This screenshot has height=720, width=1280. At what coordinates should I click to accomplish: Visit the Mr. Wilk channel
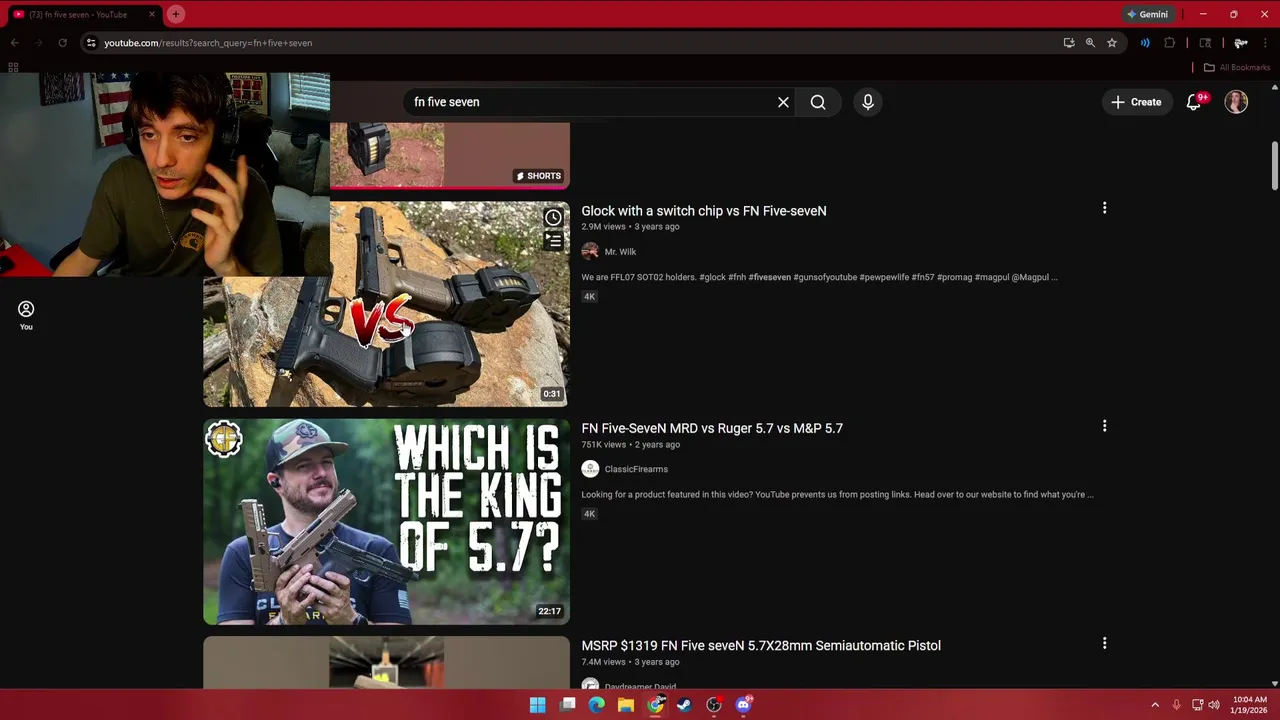[x=620, y=252]
